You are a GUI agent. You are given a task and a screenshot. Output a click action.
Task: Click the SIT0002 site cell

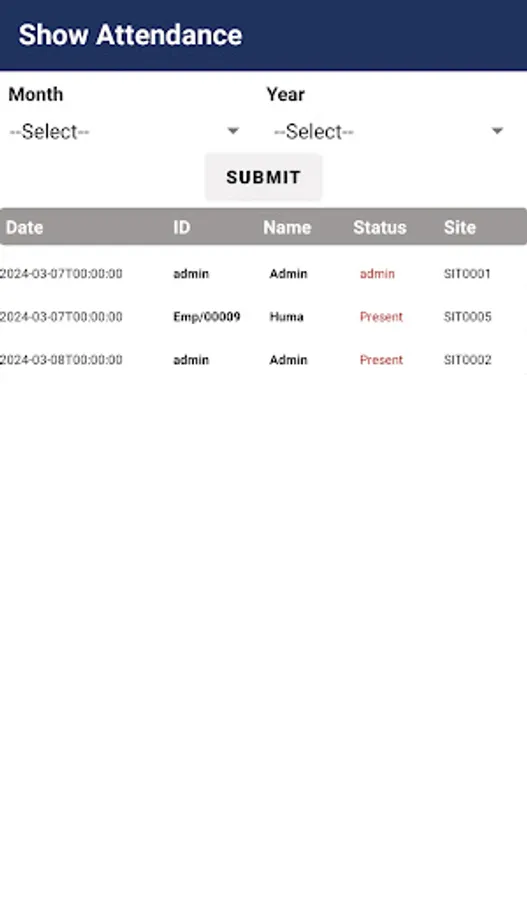(467, 360)
